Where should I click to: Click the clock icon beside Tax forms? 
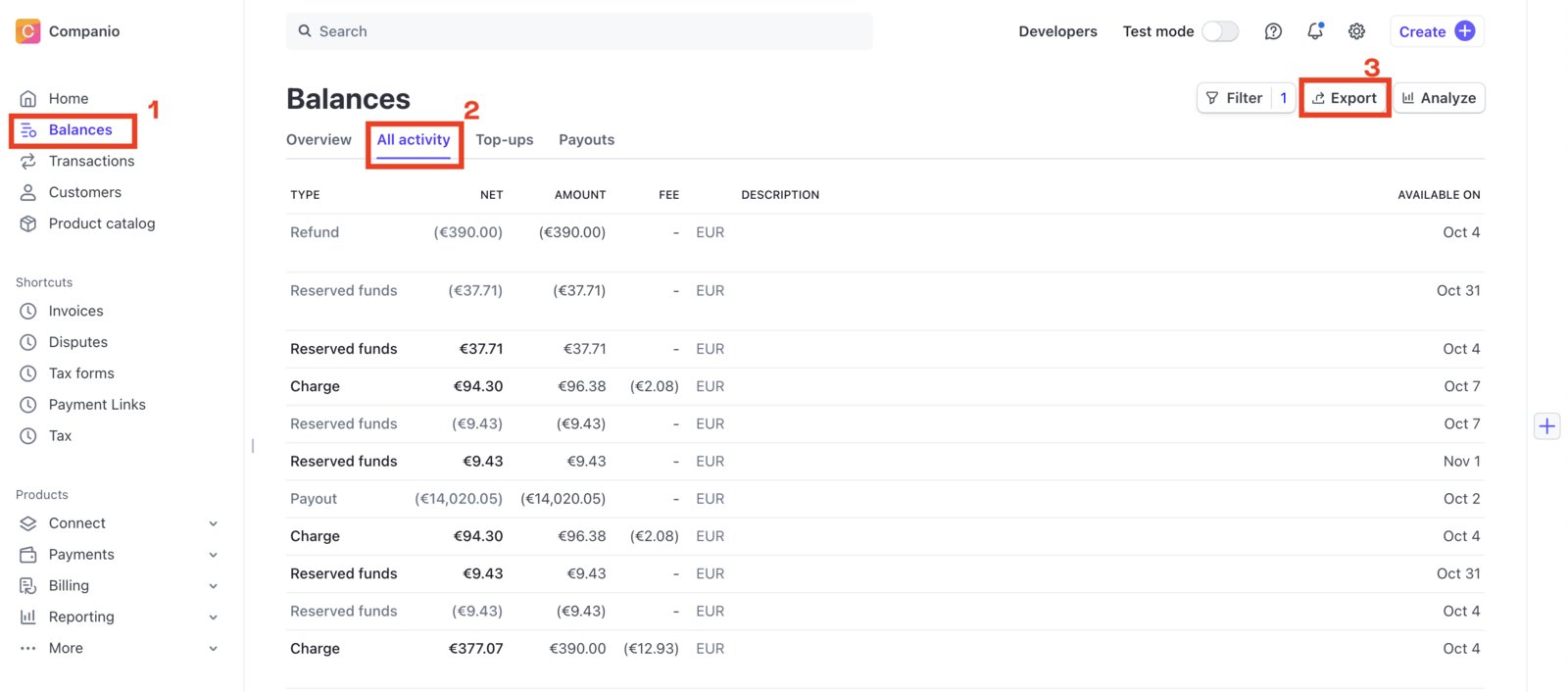pyautogui.click(x=28, y=374)
